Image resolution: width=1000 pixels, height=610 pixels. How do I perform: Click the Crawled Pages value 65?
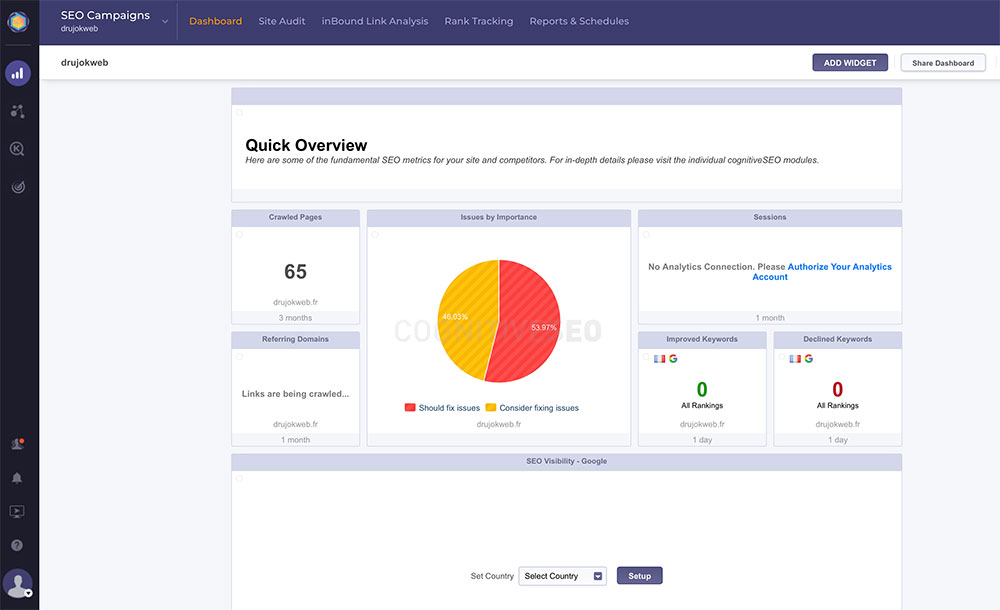295,272
